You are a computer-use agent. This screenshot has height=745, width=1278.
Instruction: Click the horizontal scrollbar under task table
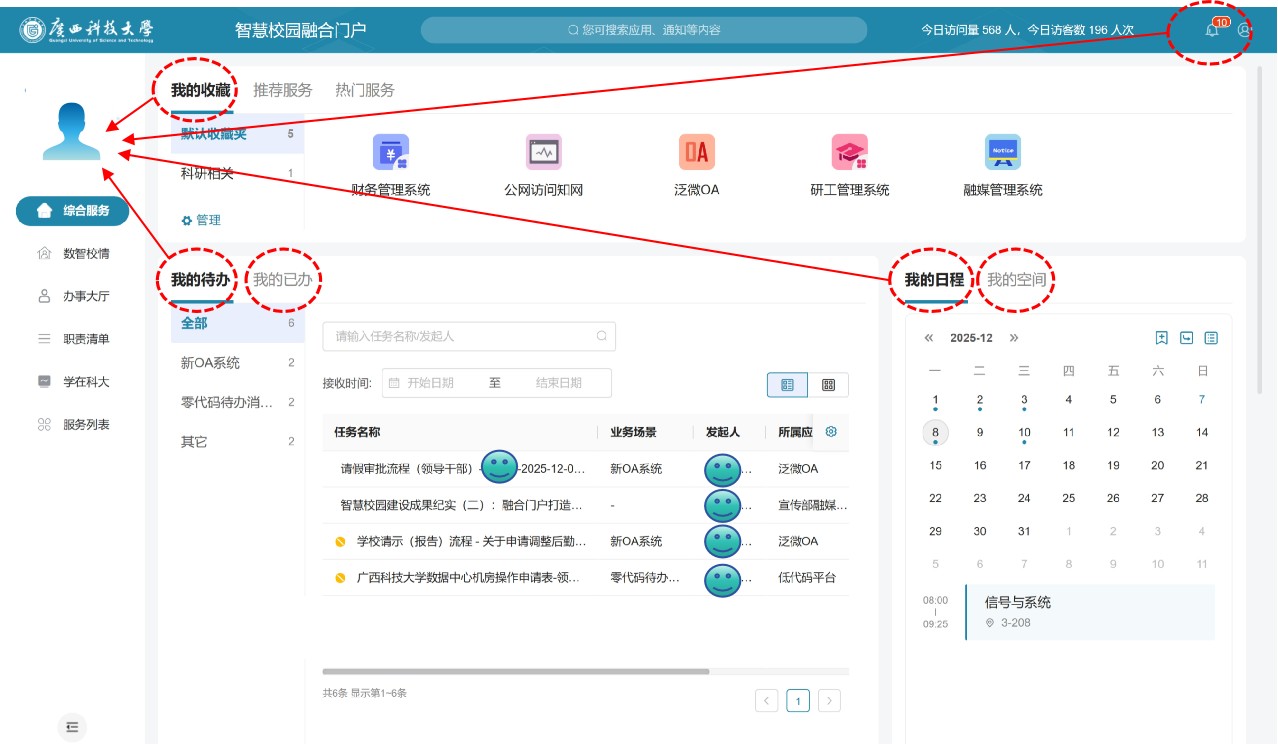coord(515,671)
